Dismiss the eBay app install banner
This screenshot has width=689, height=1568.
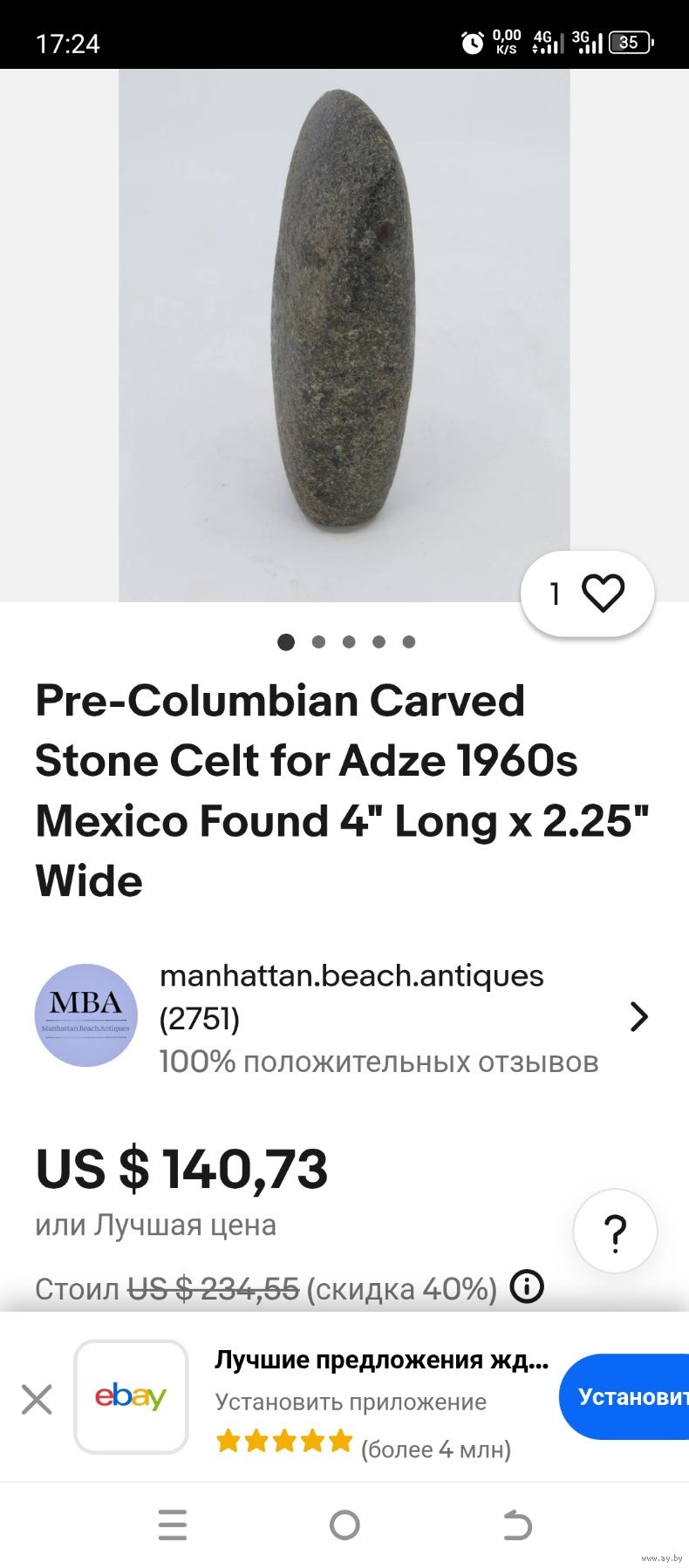point(37,1400)
